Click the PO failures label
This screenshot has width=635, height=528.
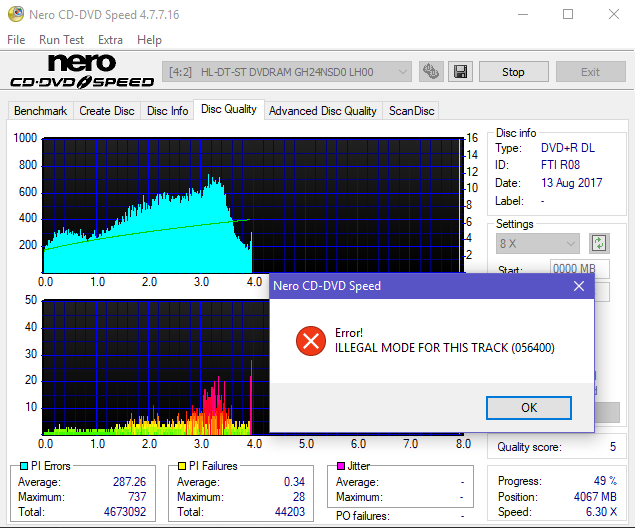(x=363, y=516)
